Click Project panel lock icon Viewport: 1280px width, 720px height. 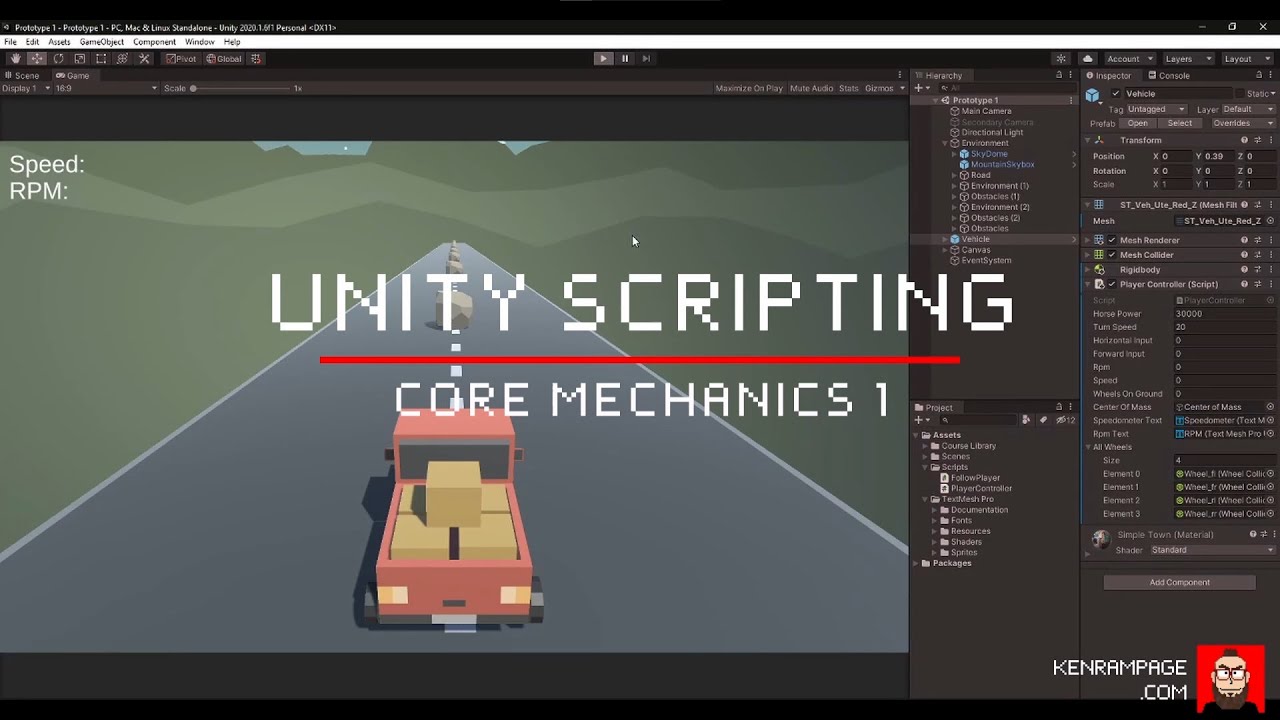tap(1059, 407)
